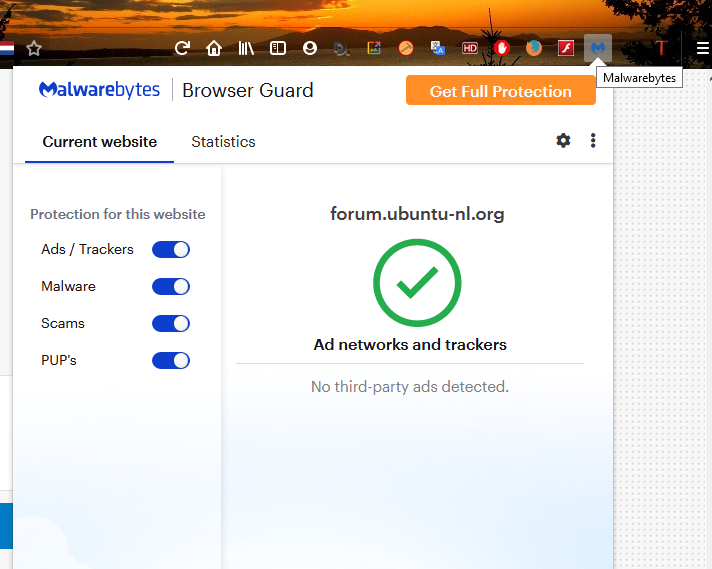Turn off the Malware protection toggle
This screenshot has width=712, height=569.
[171, 287]
